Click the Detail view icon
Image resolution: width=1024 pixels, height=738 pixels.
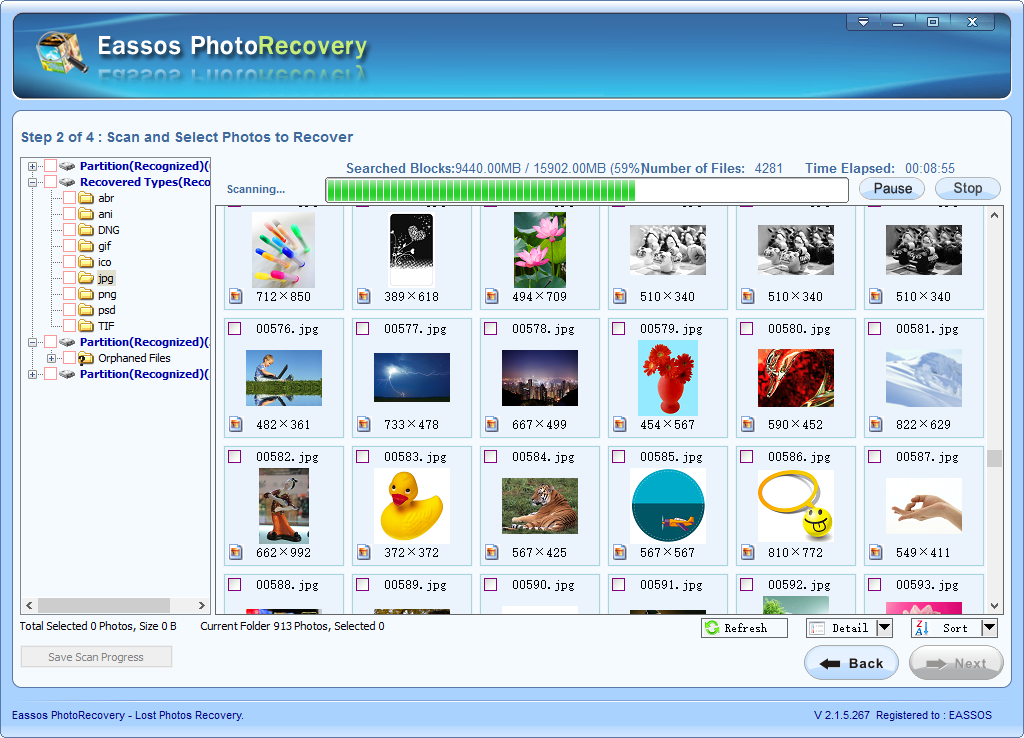tap(817, 628)
